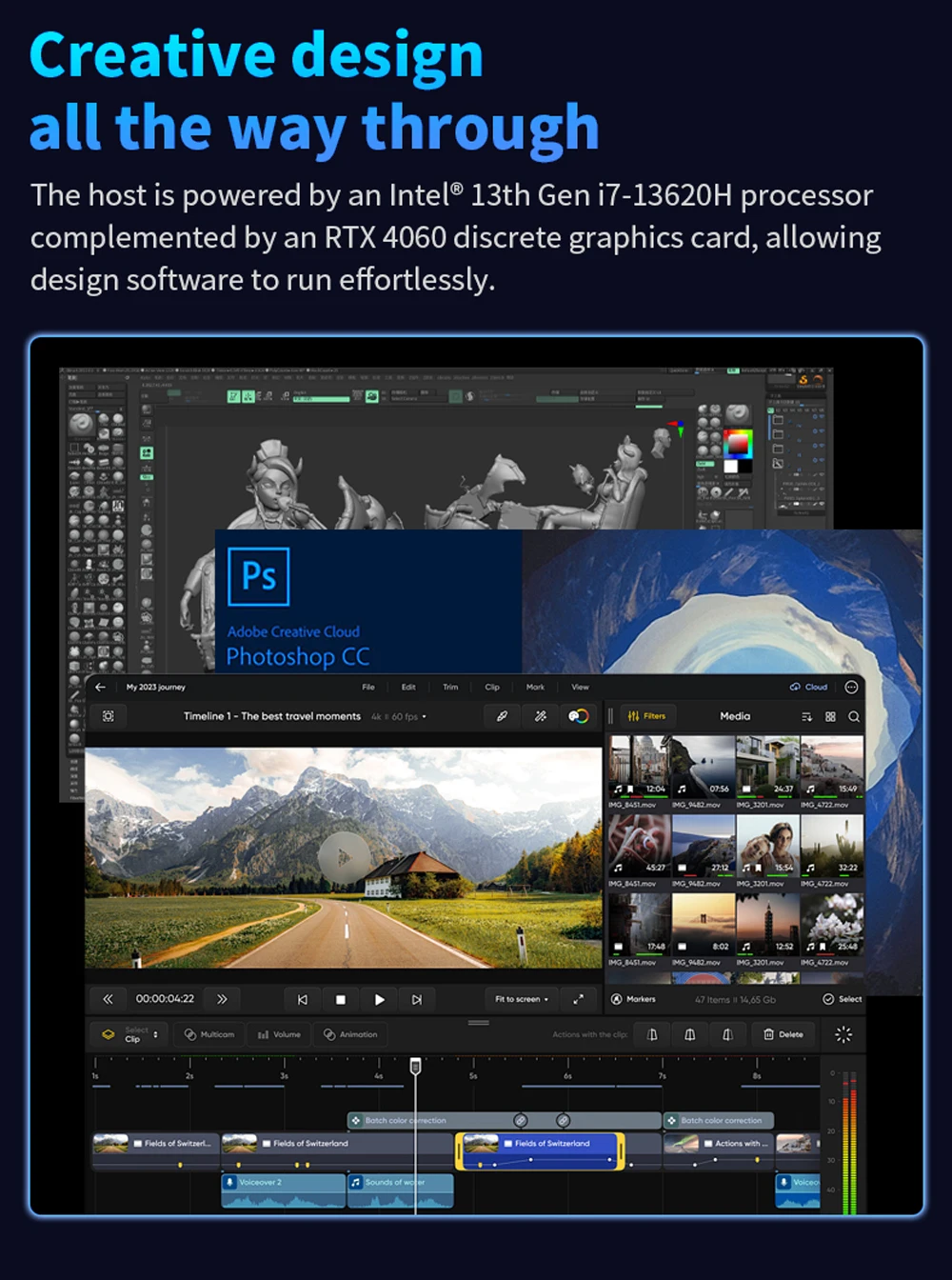Screen dimensions: 952x1280
Task: Open the three-dots more options menu
Action: [x=851, y=687]
